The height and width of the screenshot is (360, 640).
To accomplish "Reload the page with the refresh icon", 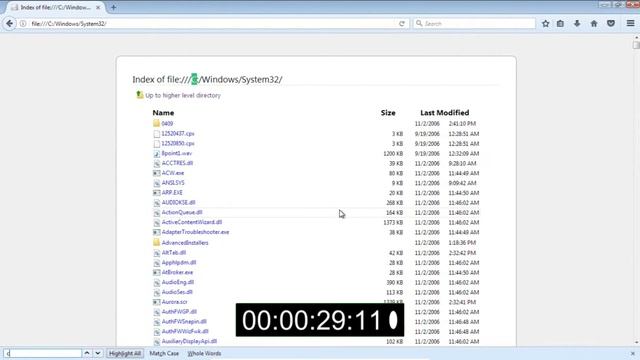I will coord(402,24).
